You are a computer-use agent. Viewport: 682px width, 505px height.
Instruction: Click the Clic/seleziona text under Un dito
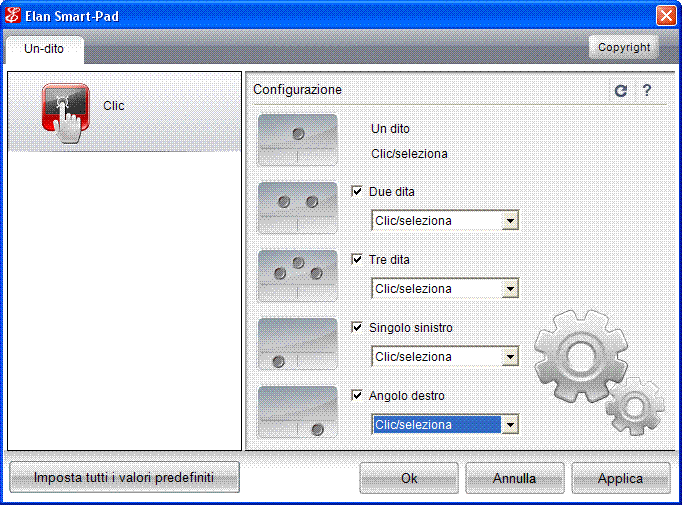click(x=409, y=154)
